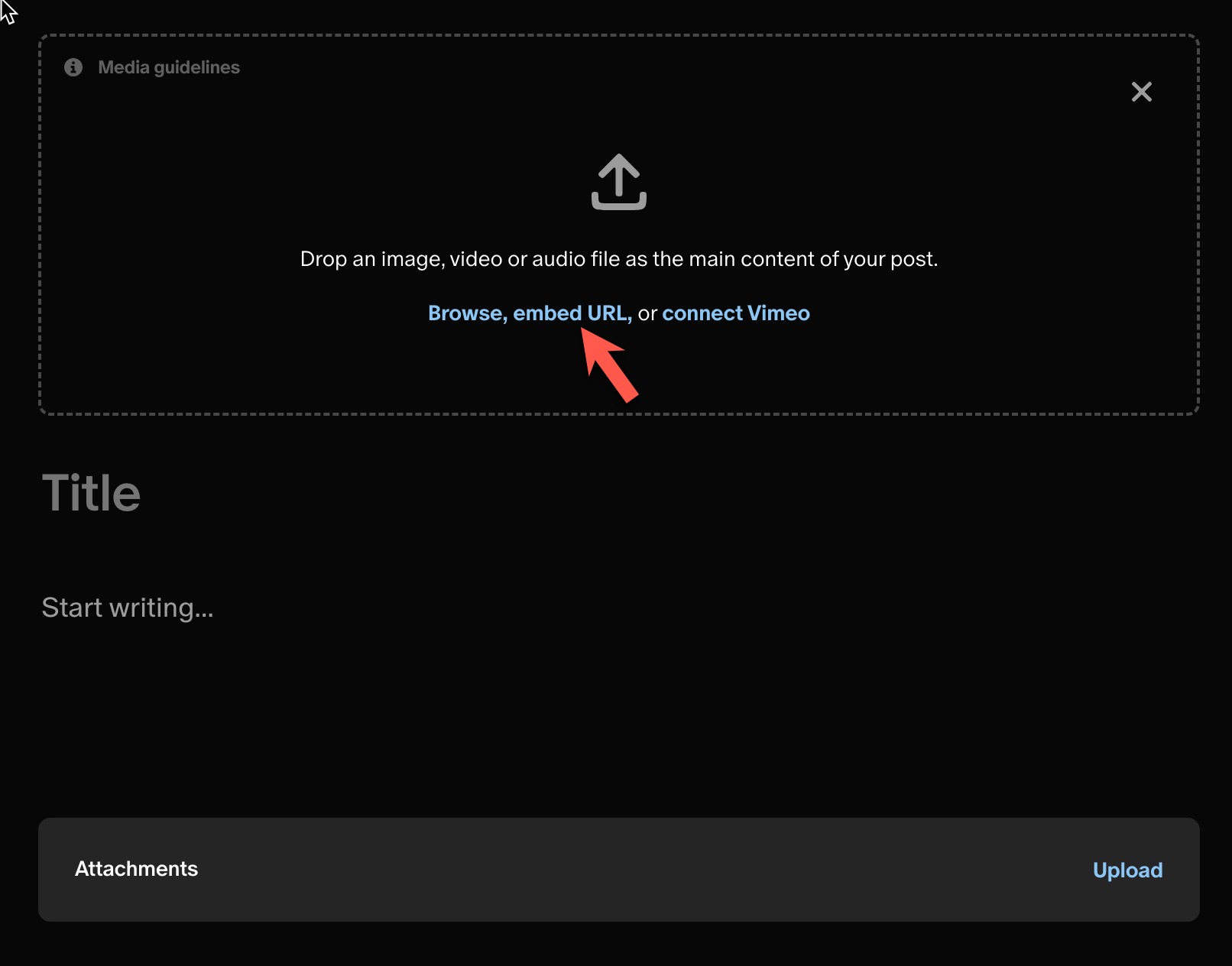Viewport: 1232px width, 966px height.
Task: Select the Attachments section label
Action: click(136, 870)
